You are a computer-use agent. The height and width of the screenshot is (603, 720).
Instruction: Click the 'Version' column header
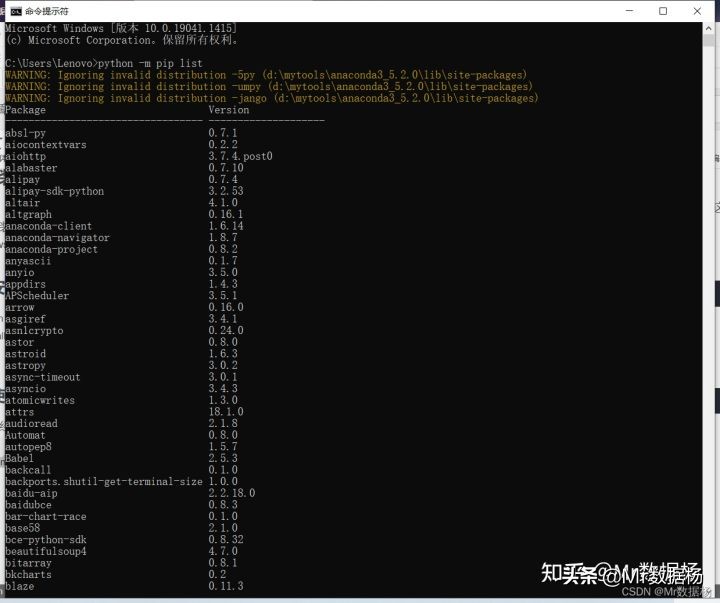[229, 110]
